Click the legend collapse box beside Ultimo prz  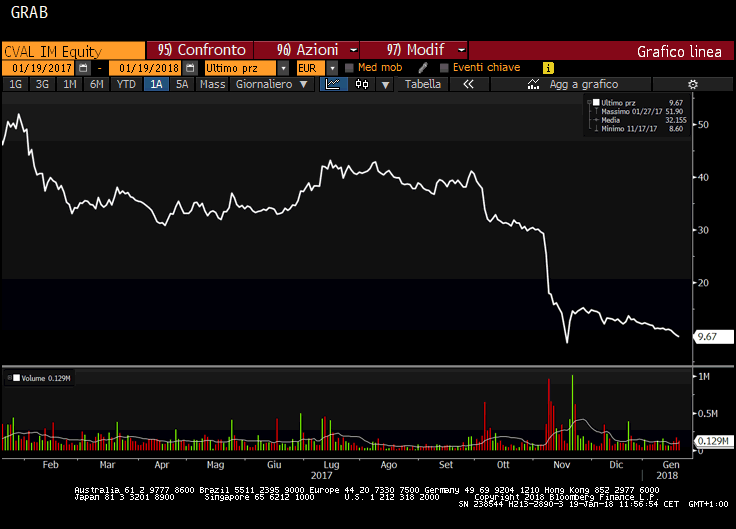click(x=589, y=102)
